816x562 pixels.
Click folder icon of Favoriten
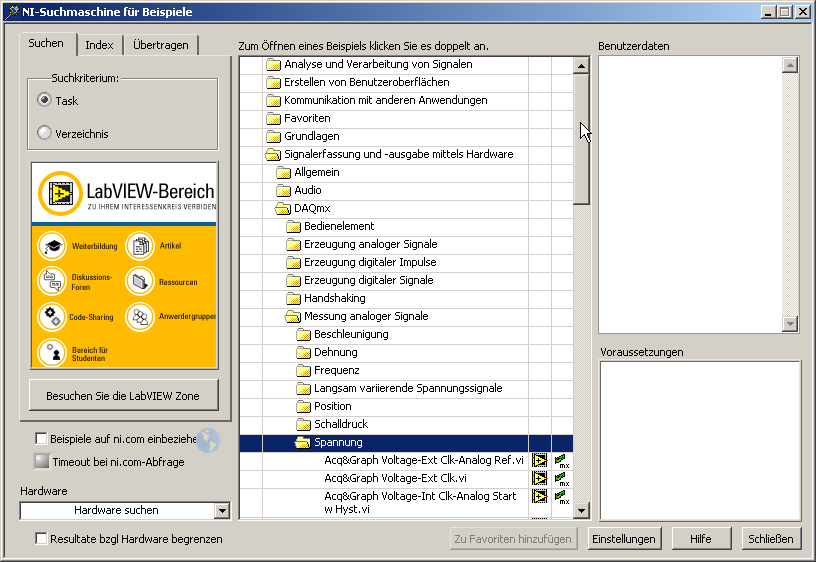tap(273, 119)
